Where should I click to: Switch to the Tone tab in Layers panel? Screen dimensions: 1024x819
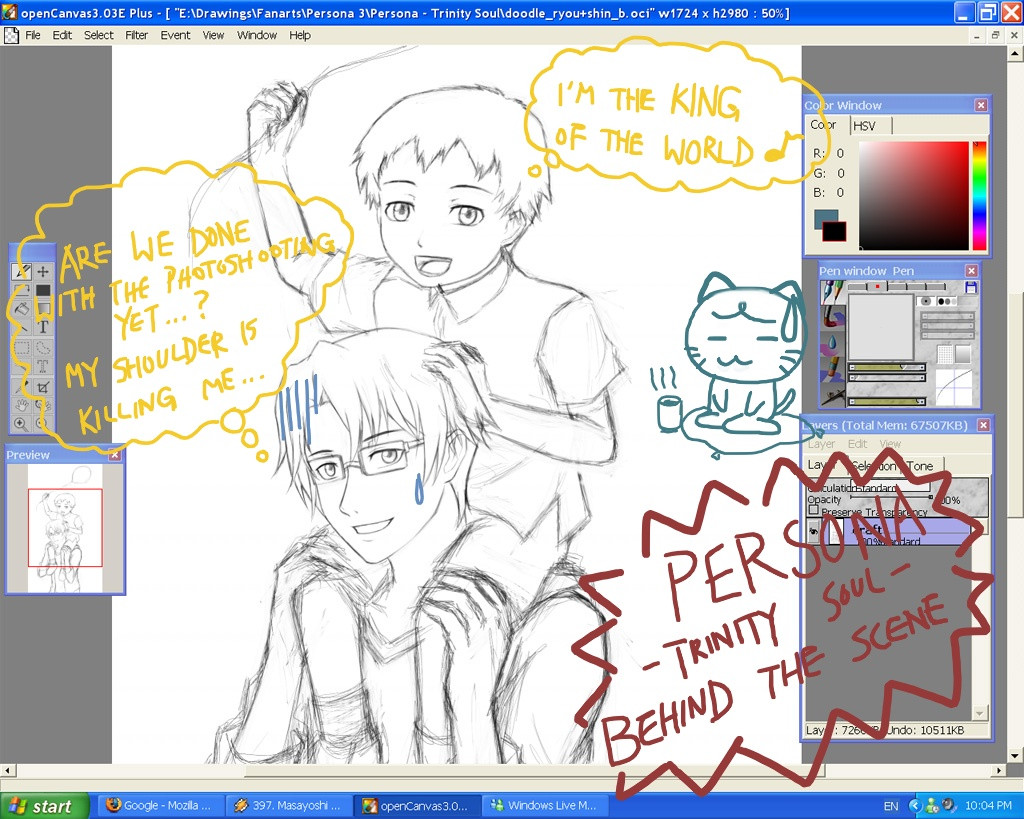(920, 466)
